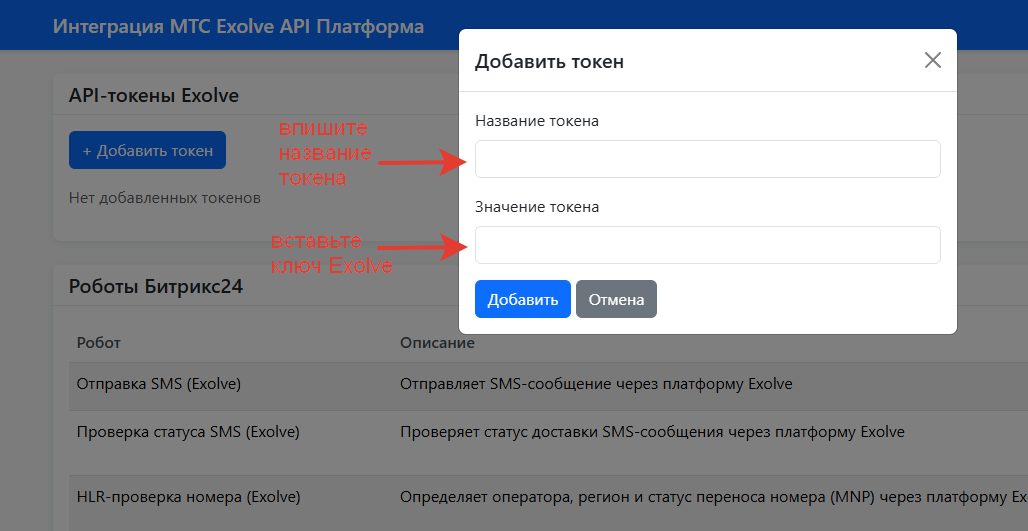The image size is (1028, 531).
Task: Click the Добавить токен dialog heading
Action: (x=549, y=61)
